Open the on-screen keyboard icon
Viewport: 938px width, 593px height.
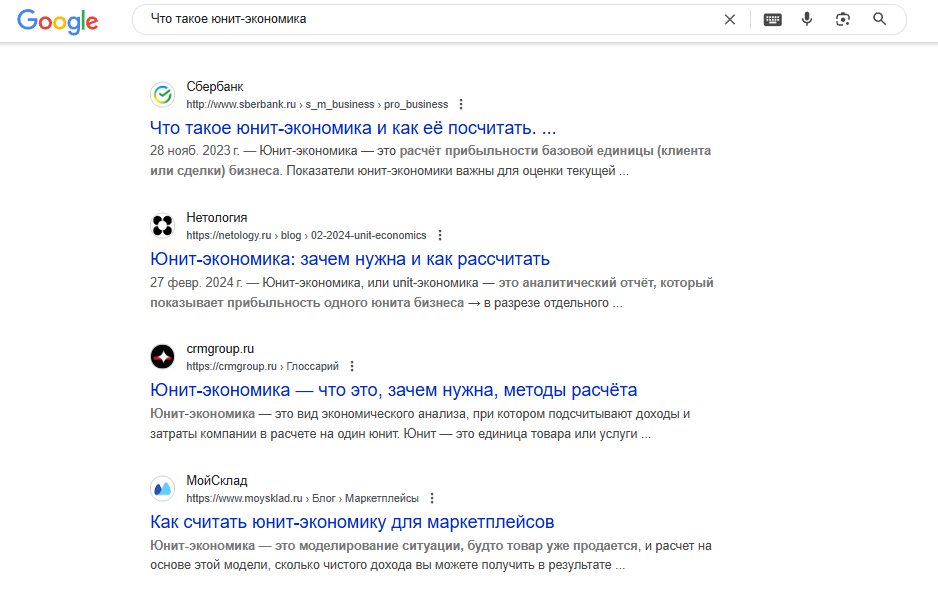772,19
